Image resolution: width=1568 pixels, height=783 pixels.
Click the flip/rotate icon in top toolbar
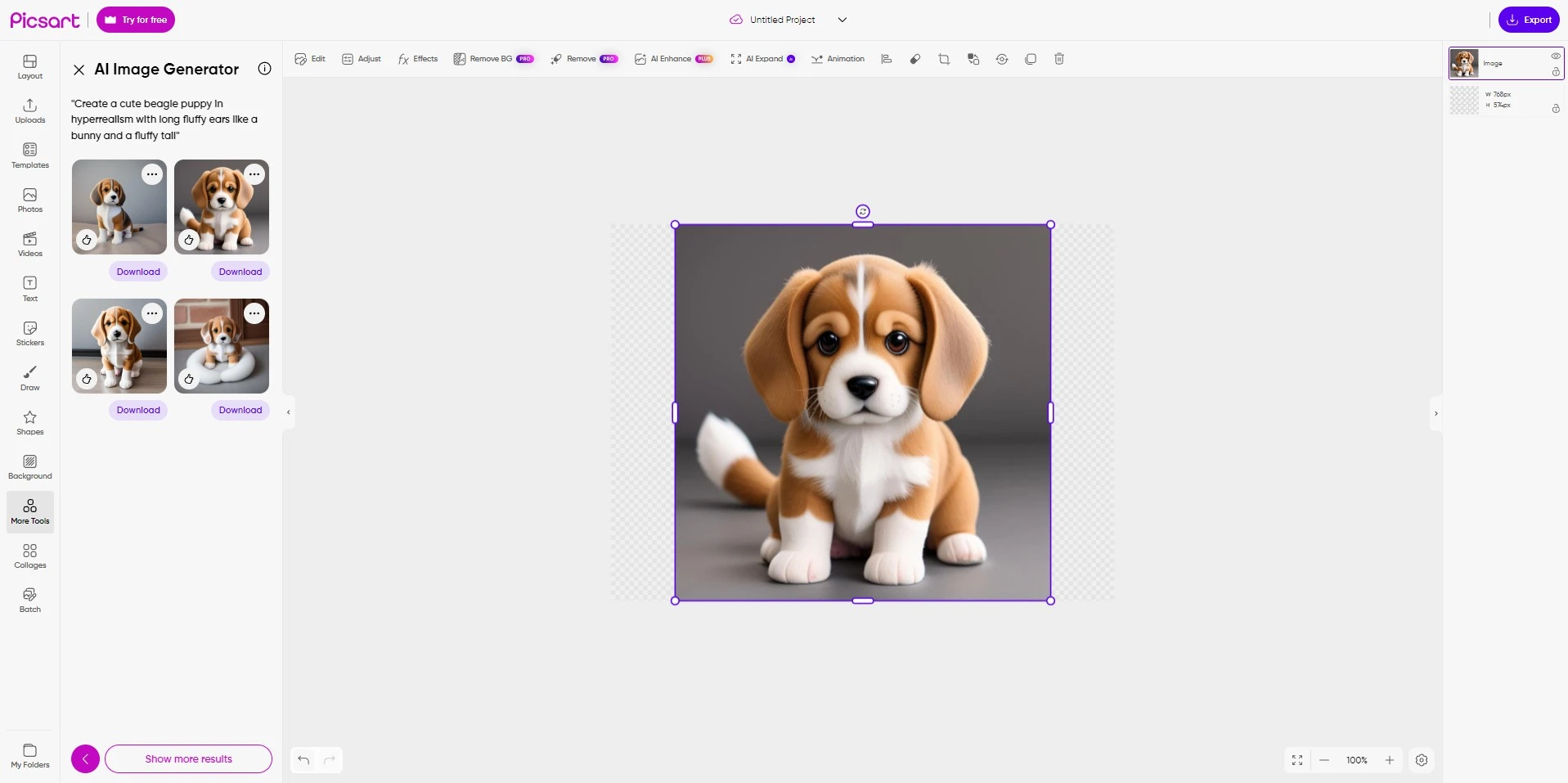click(1002, 59)
